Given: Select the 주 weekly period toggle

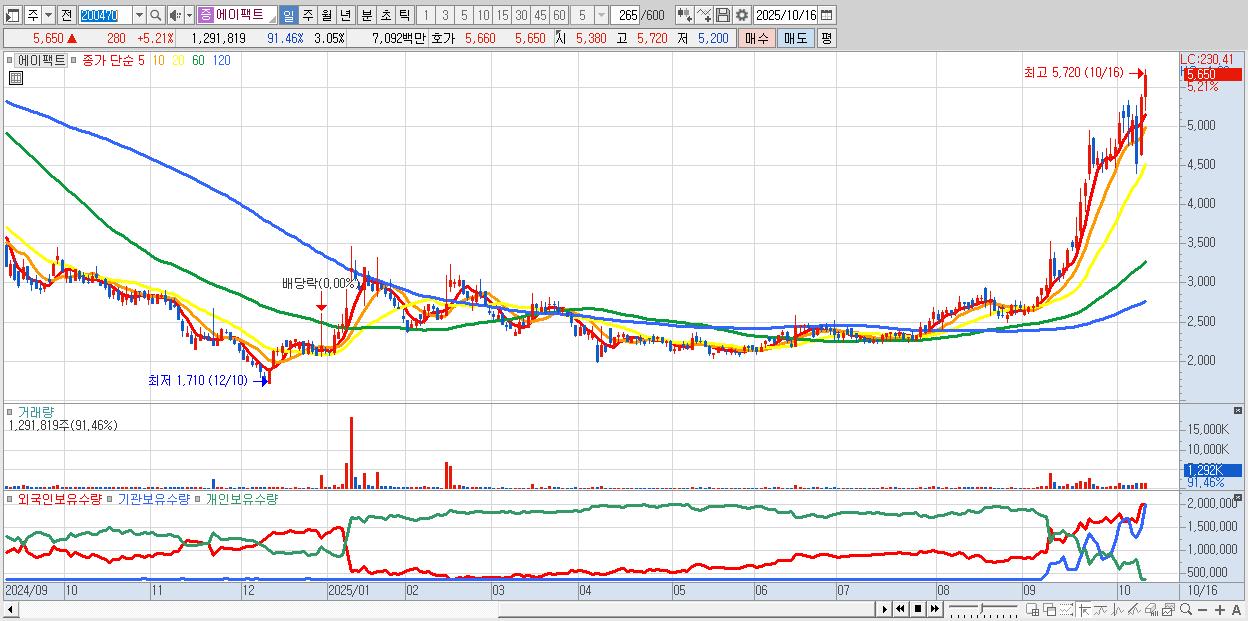Looking at the screenshot, I should click(307, 15).
